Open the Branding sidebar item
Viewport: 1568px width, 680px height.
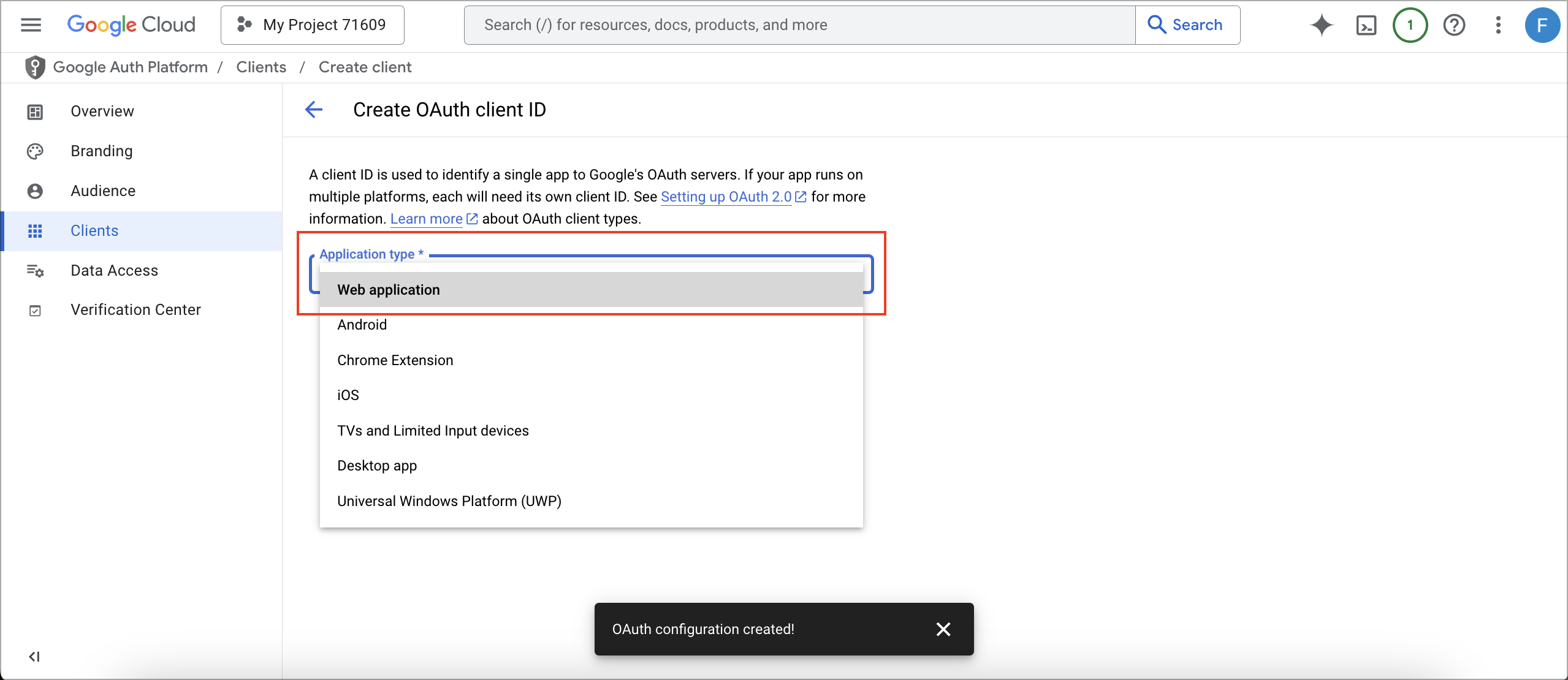pyautogui.click(x=142, y=151)
